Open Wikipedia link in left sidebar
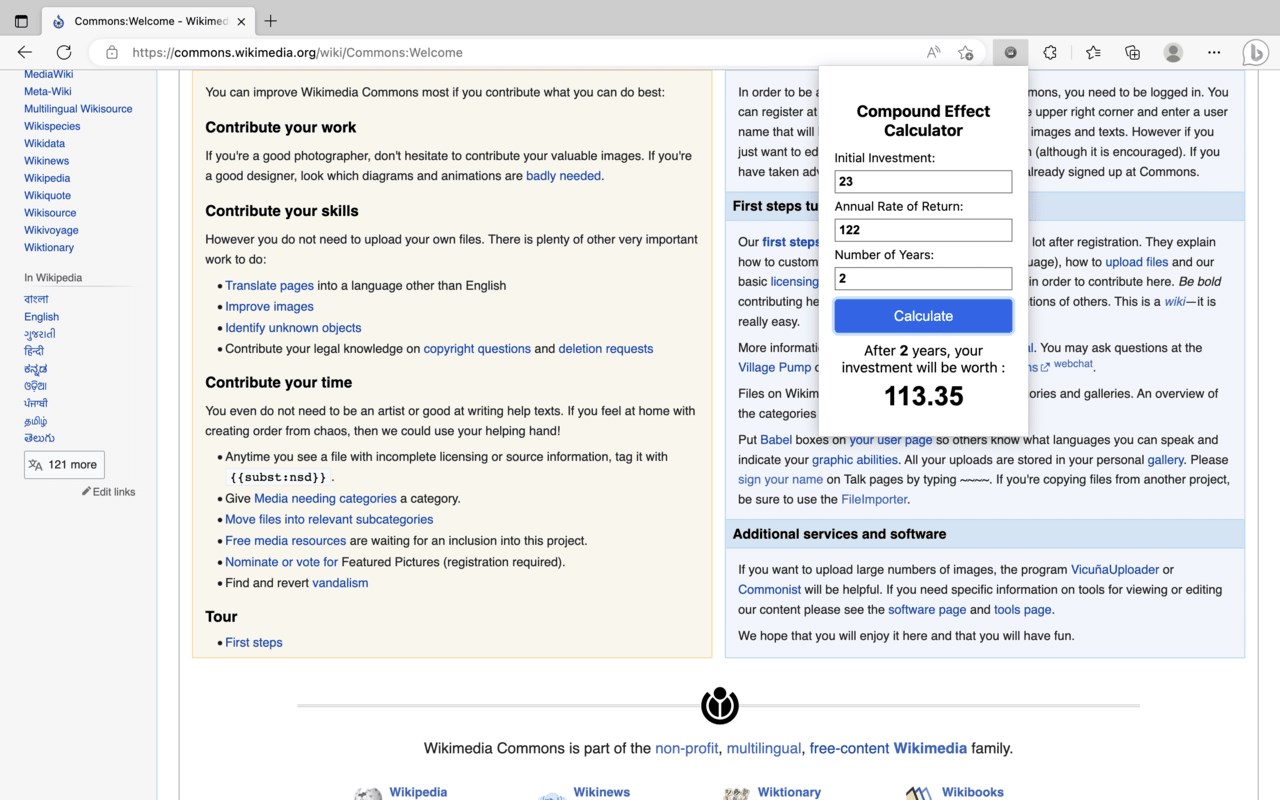Viewport: 1280px width, 800px height. click(x=47, y=178)
